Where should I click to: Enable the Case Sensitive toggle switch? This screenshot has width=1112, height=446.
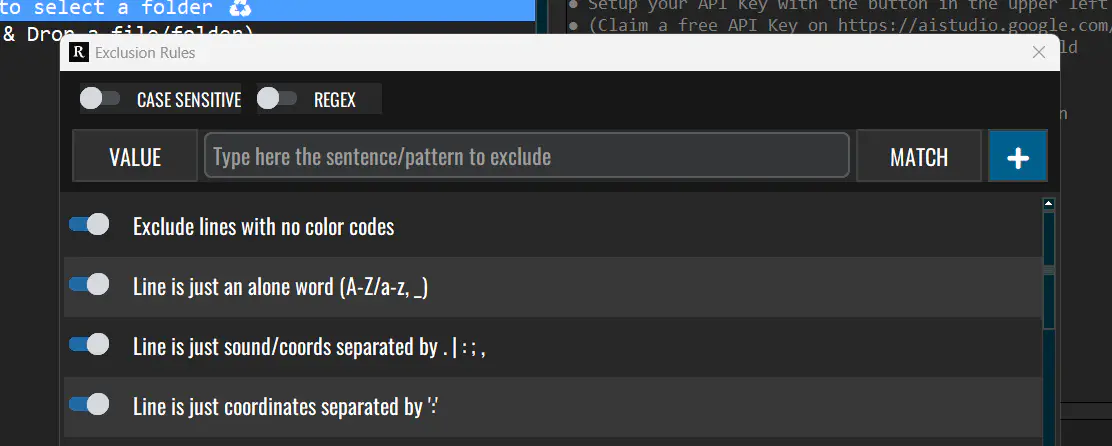[100, 98]
